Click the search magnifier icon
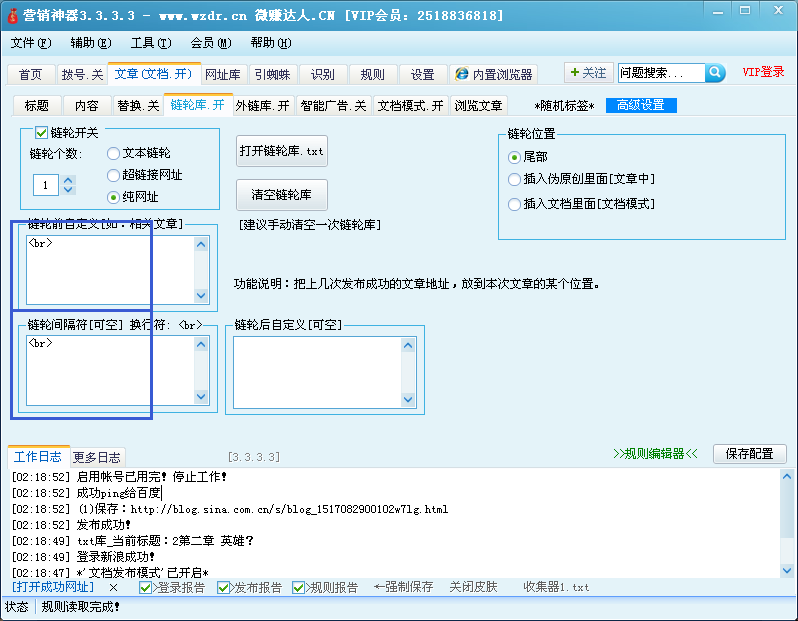Screen dimensions: 798x621 point(715,73)
